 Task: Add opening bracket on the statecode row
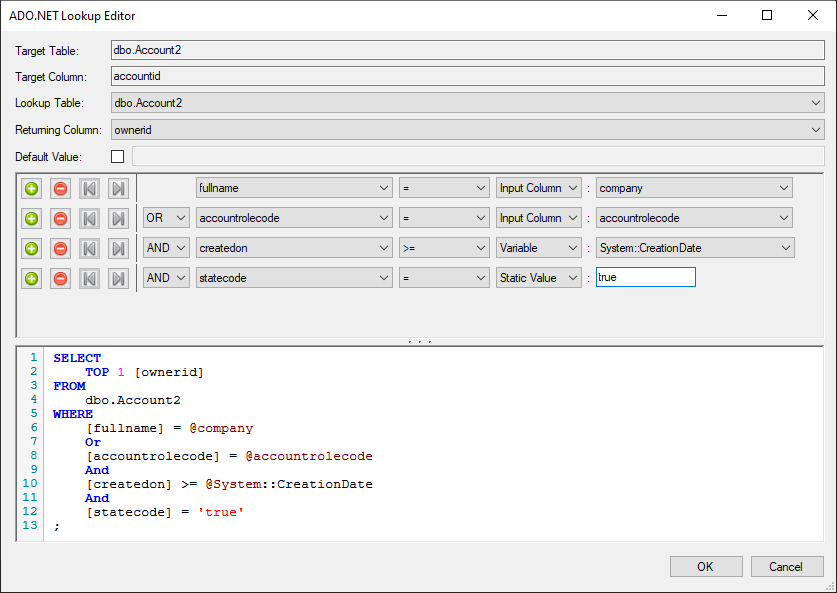(x=89, y=278)
